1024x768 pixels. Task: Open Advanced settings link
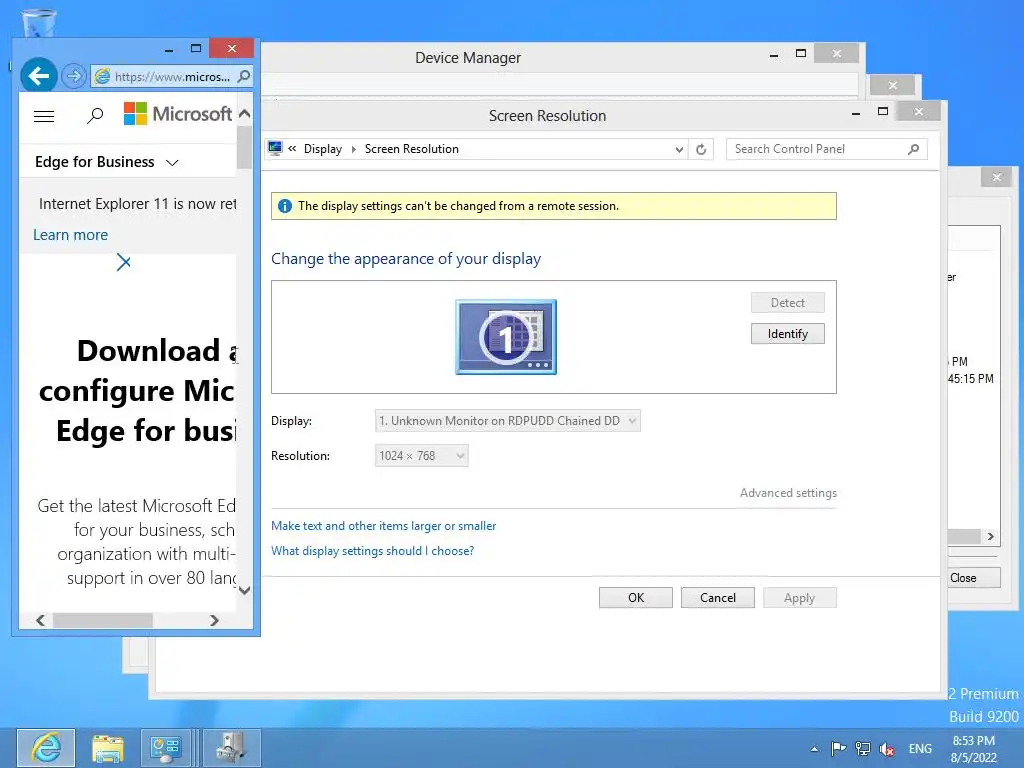click(x=788, y=493)
